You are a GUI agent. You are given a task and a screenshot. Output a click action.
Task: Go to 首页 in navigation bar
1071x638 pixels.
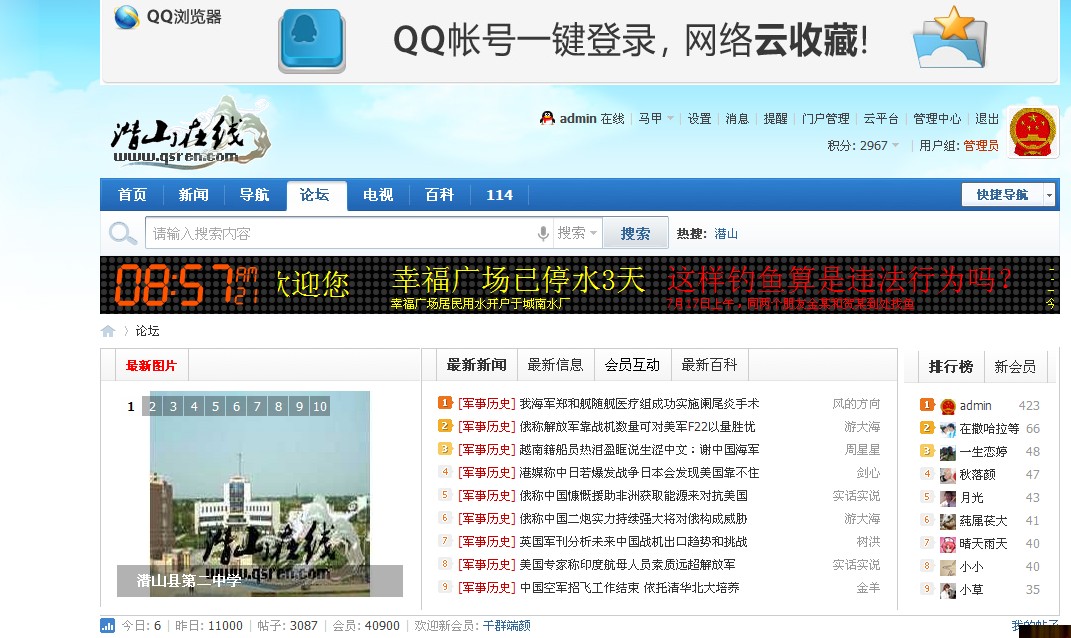click(x=132, y=195)
